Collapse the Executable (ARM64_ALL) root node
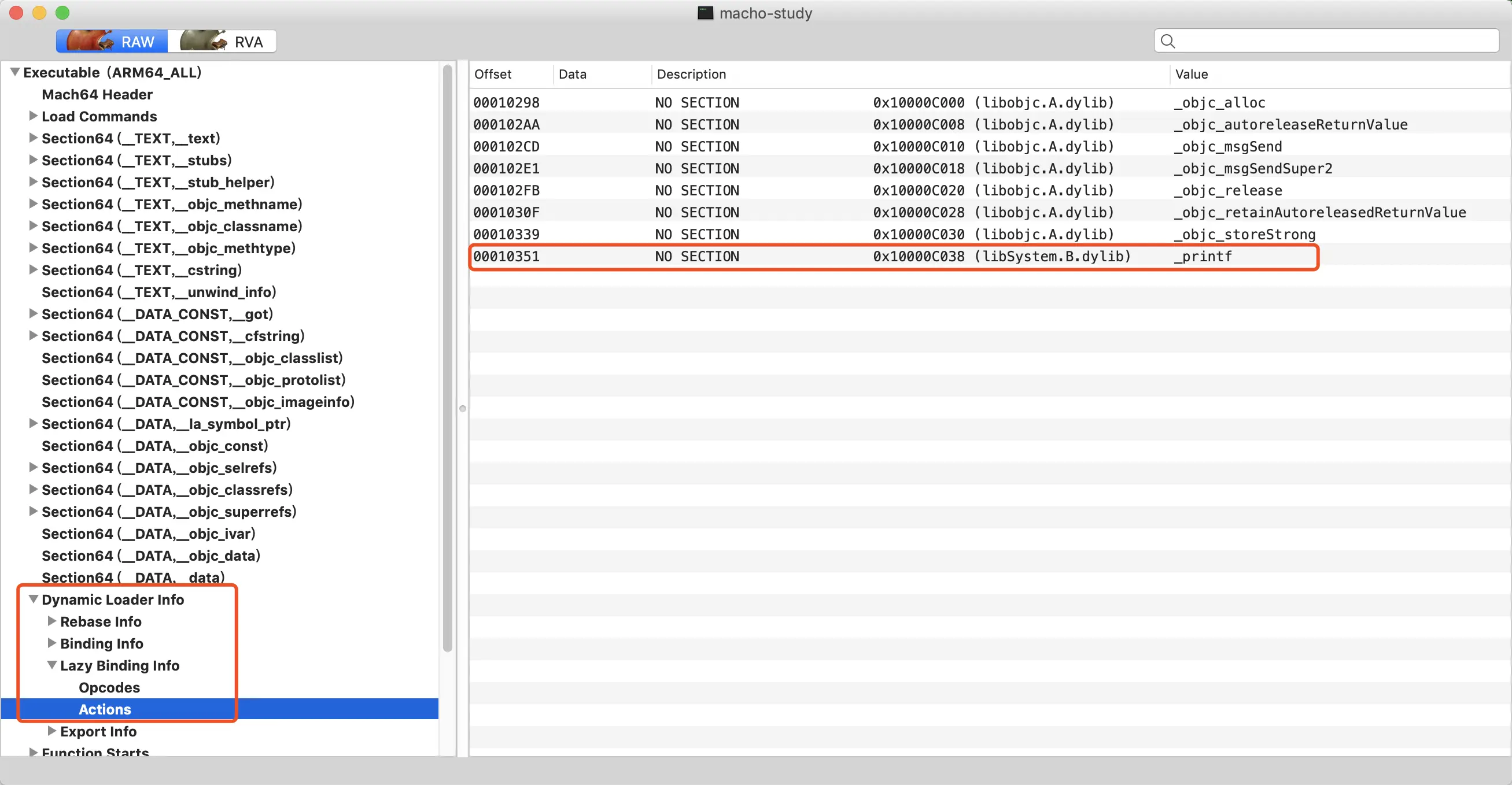The height and width of the screenshot is (785, 1512). click(x=15, y=72)
